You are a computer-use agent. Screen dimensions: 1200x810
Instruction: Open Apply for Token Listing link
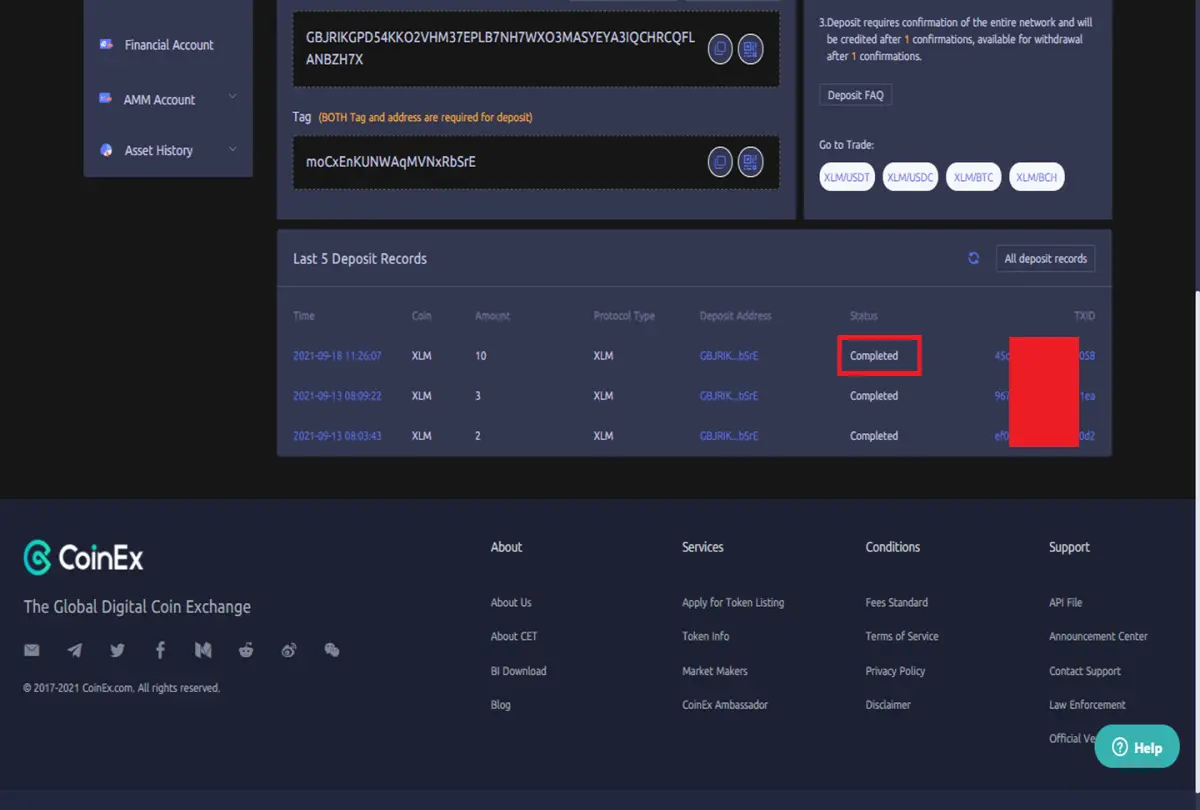(733, 602)
